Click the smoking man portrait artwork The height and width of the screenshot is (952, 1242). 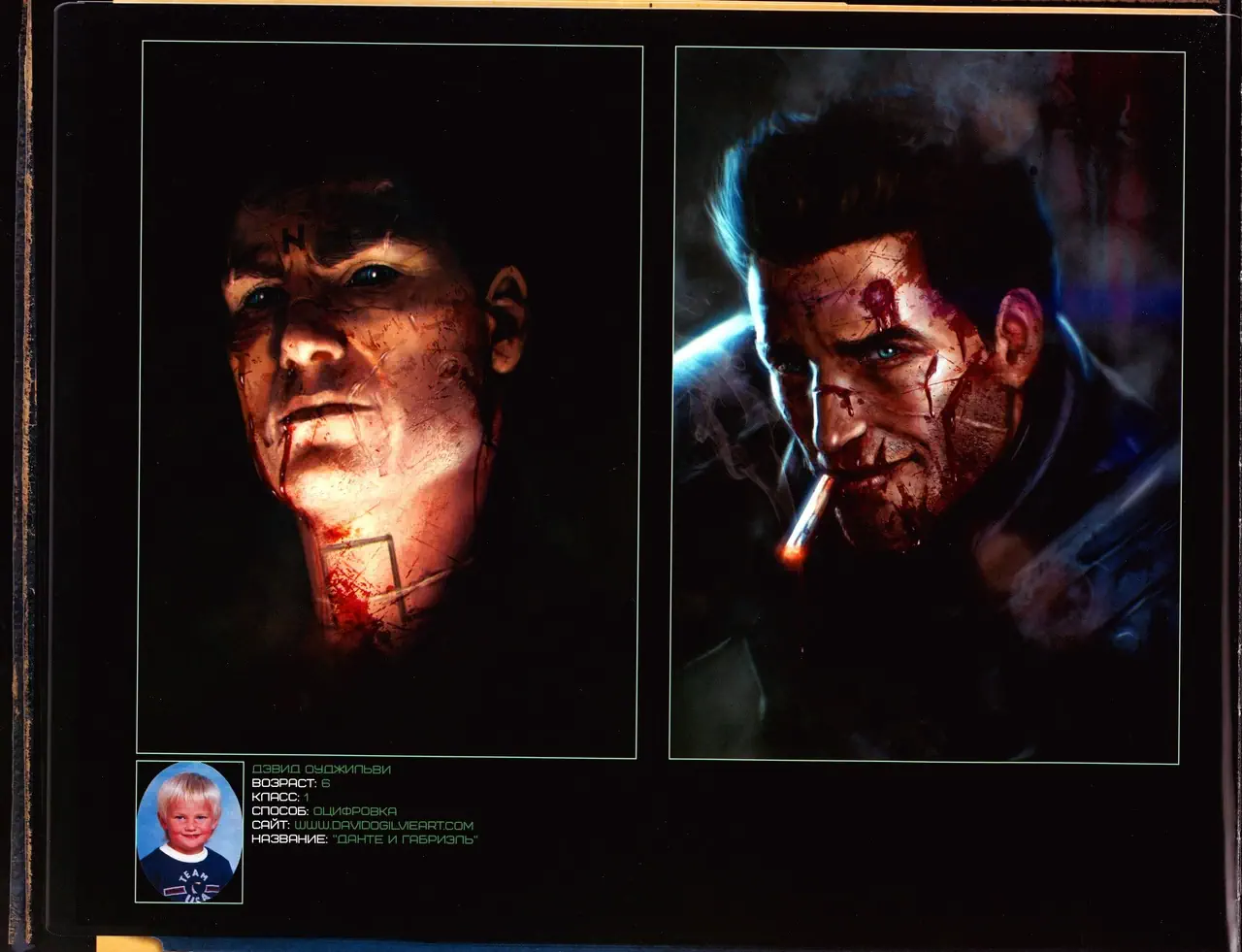click(x=927, y=405)
